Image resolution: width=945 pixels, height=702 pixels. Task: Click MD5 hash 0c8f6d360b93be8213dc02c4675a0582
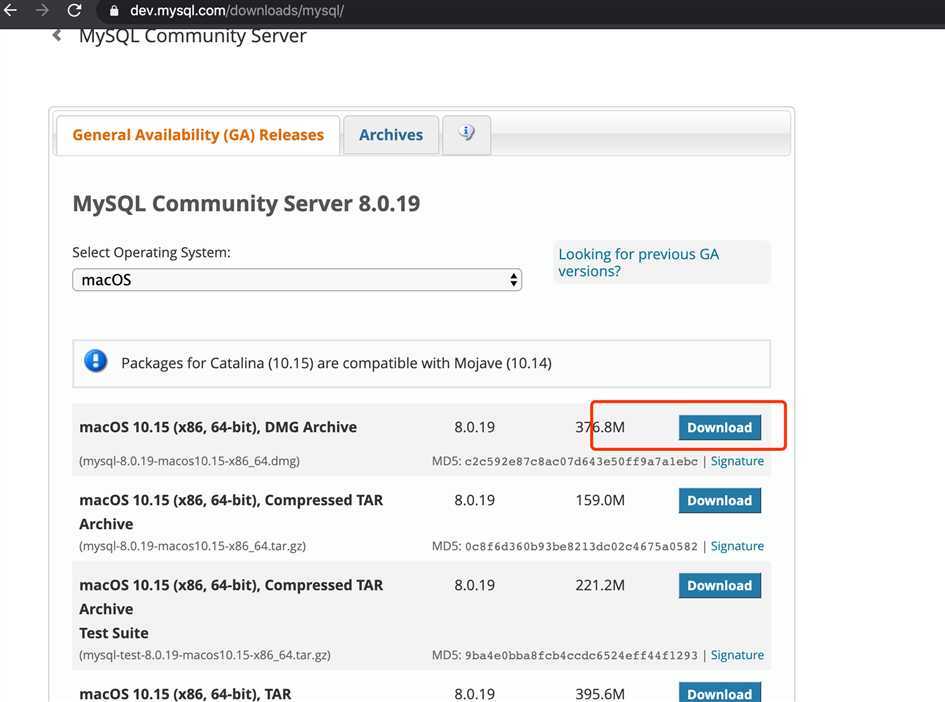point(581,547)
